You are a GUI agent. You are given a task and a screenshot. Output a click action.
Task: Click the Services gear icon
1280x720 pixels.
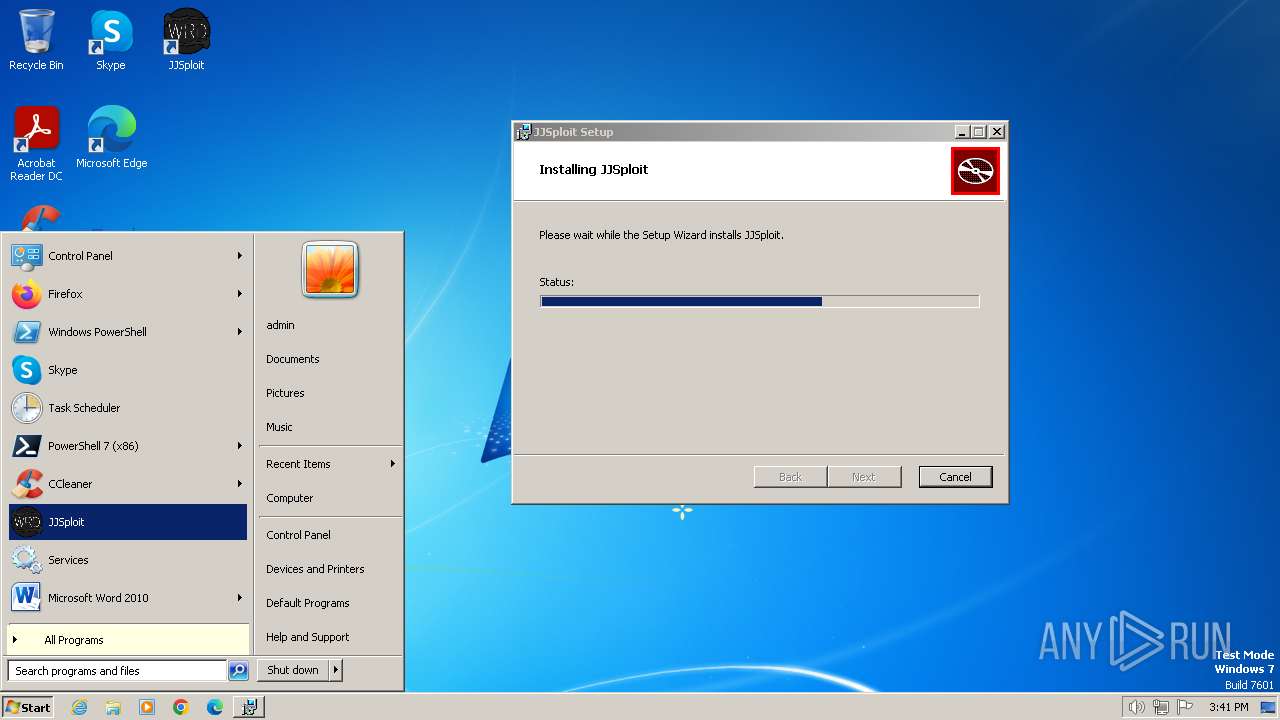tap(27, 560)
